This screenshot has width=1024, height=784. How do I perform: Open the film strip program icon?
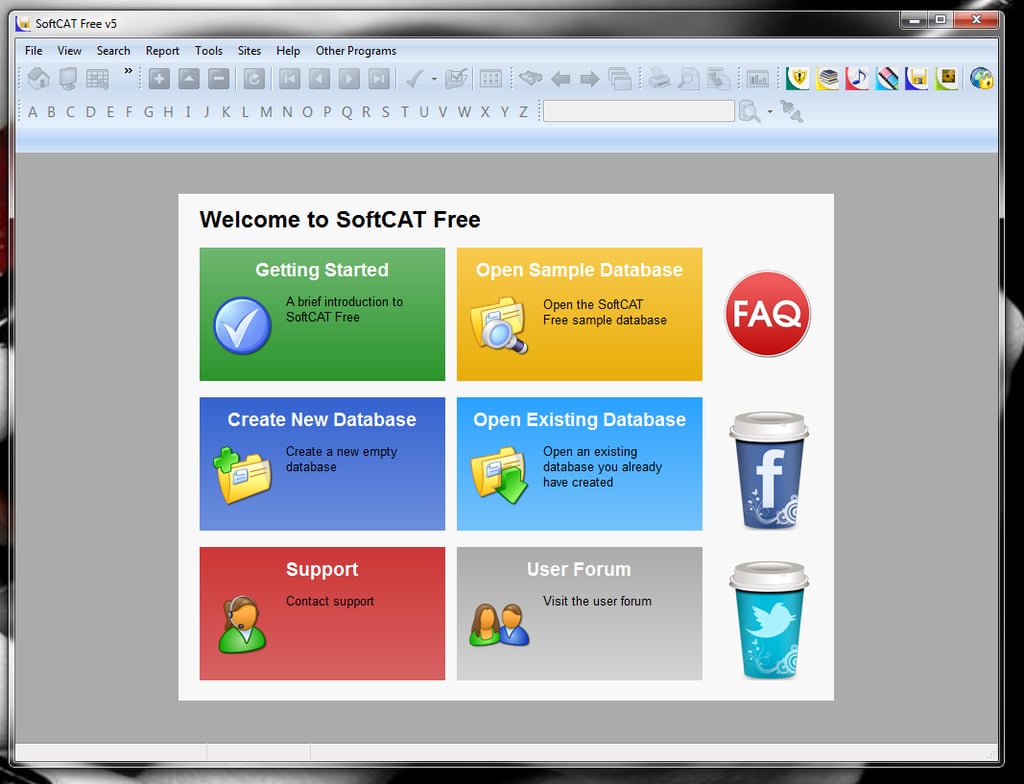point(887,78)
